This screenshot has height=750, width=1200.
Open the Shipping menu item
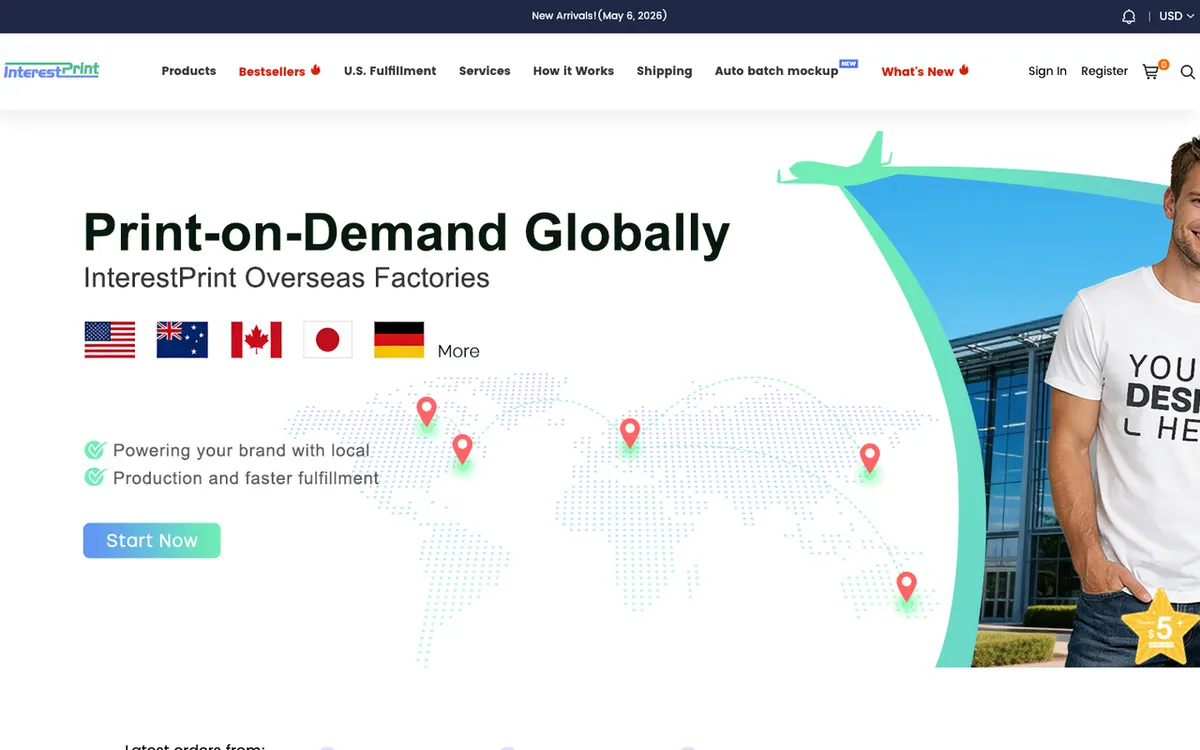point(664,71)
